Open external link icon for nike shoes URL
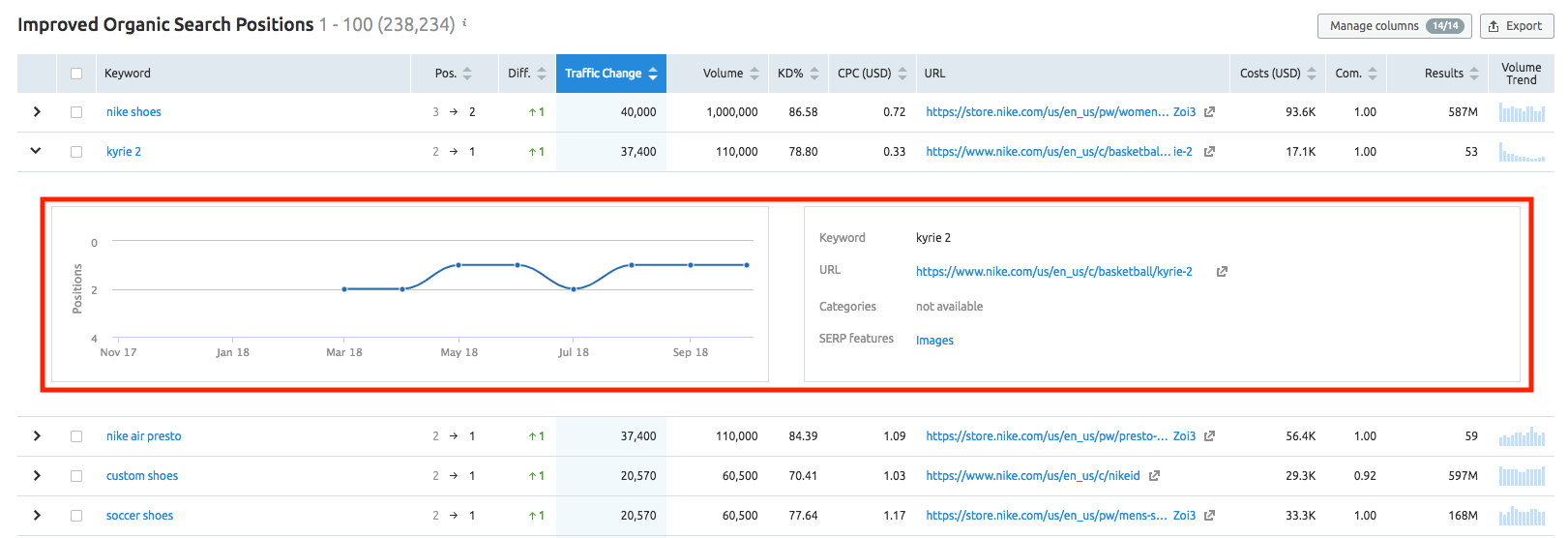Screen dimensions: 1568x538 (1209, 112)
